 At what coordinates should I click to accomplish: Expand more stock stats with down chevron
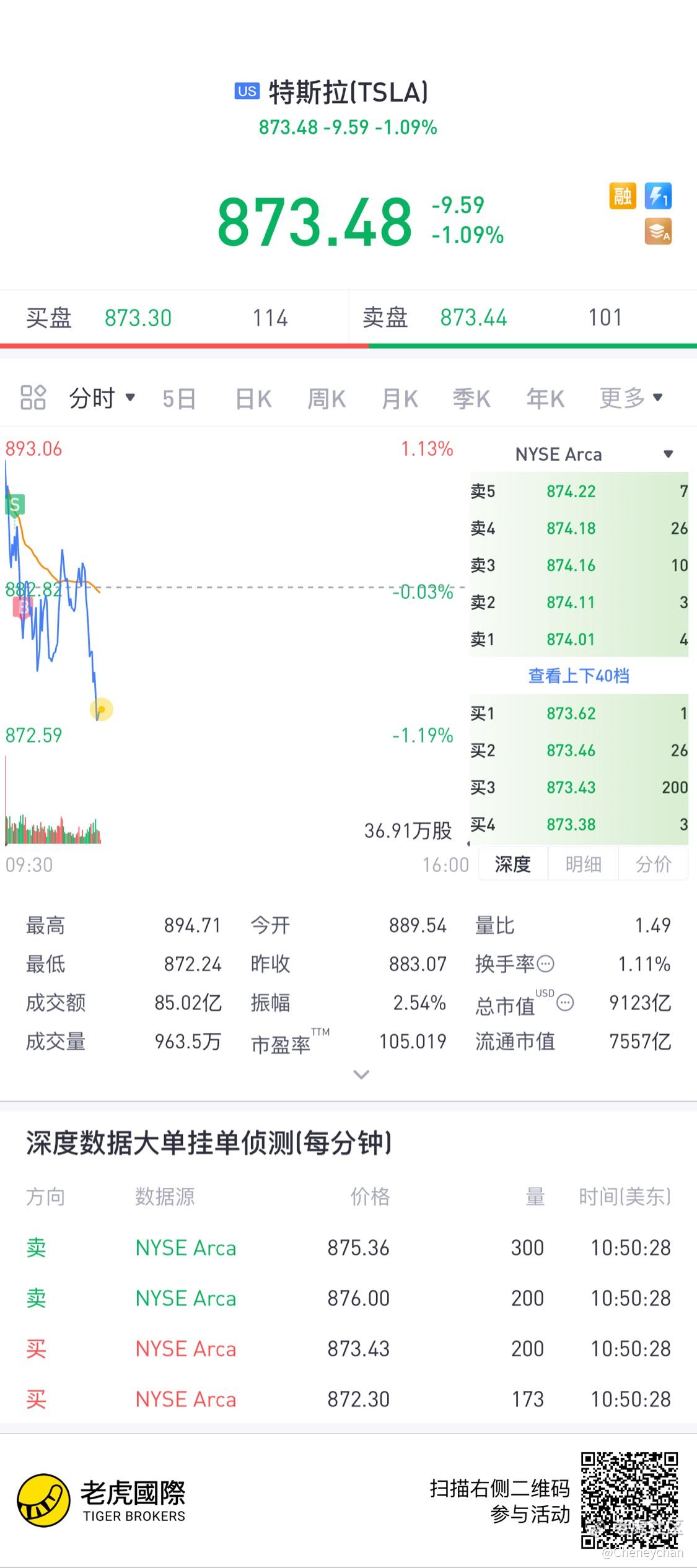click(x=361, y=1074)
